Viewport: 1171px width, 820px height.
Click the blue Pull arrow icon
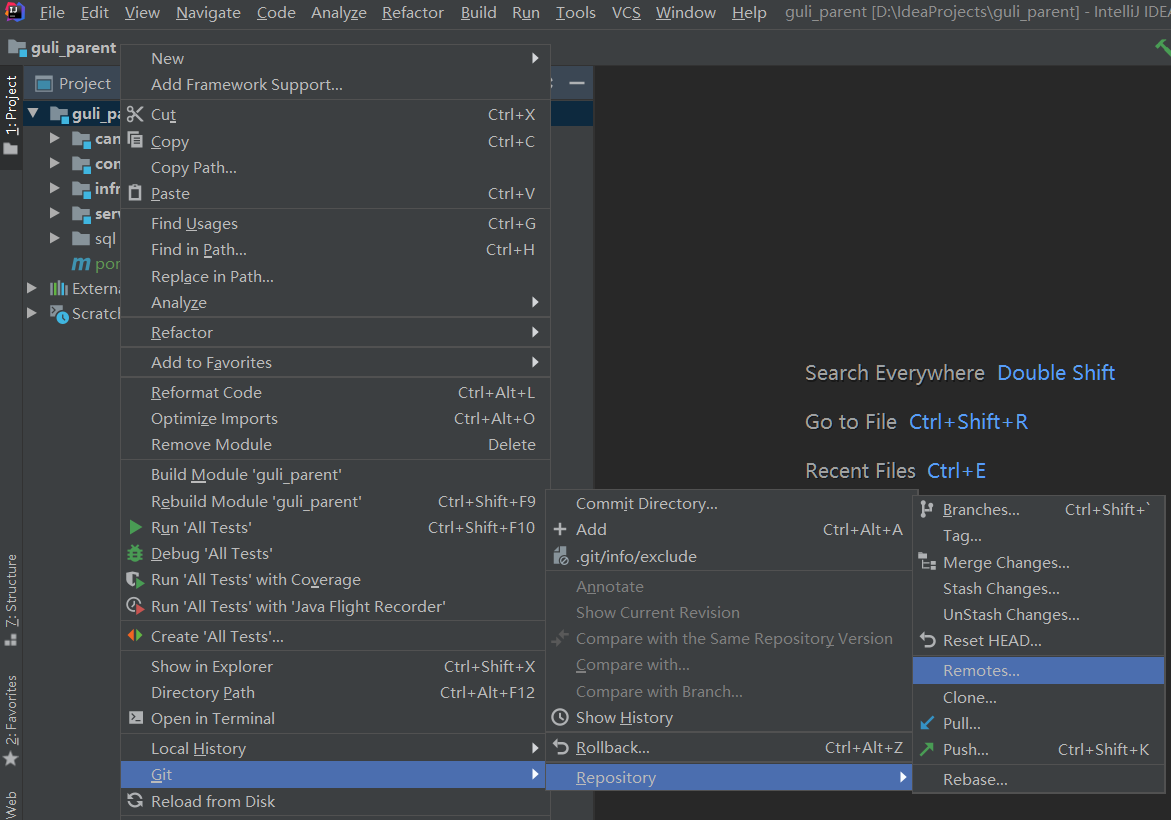tap(927, 723)
